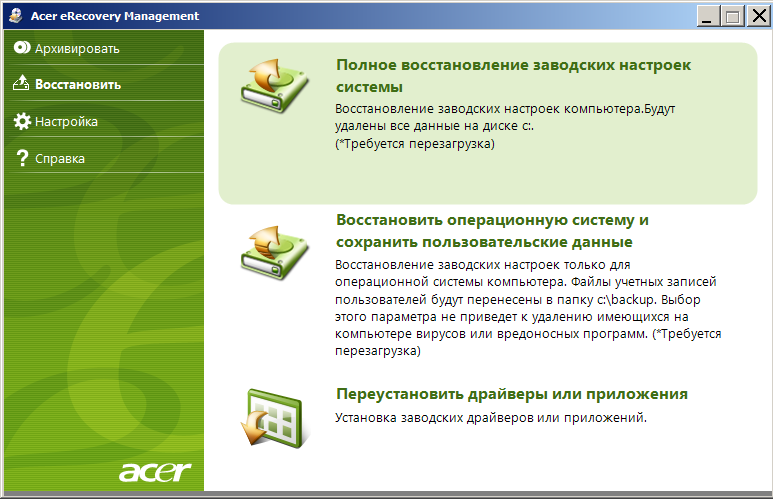Minimize the eRecovery Management window

point(708,16)
